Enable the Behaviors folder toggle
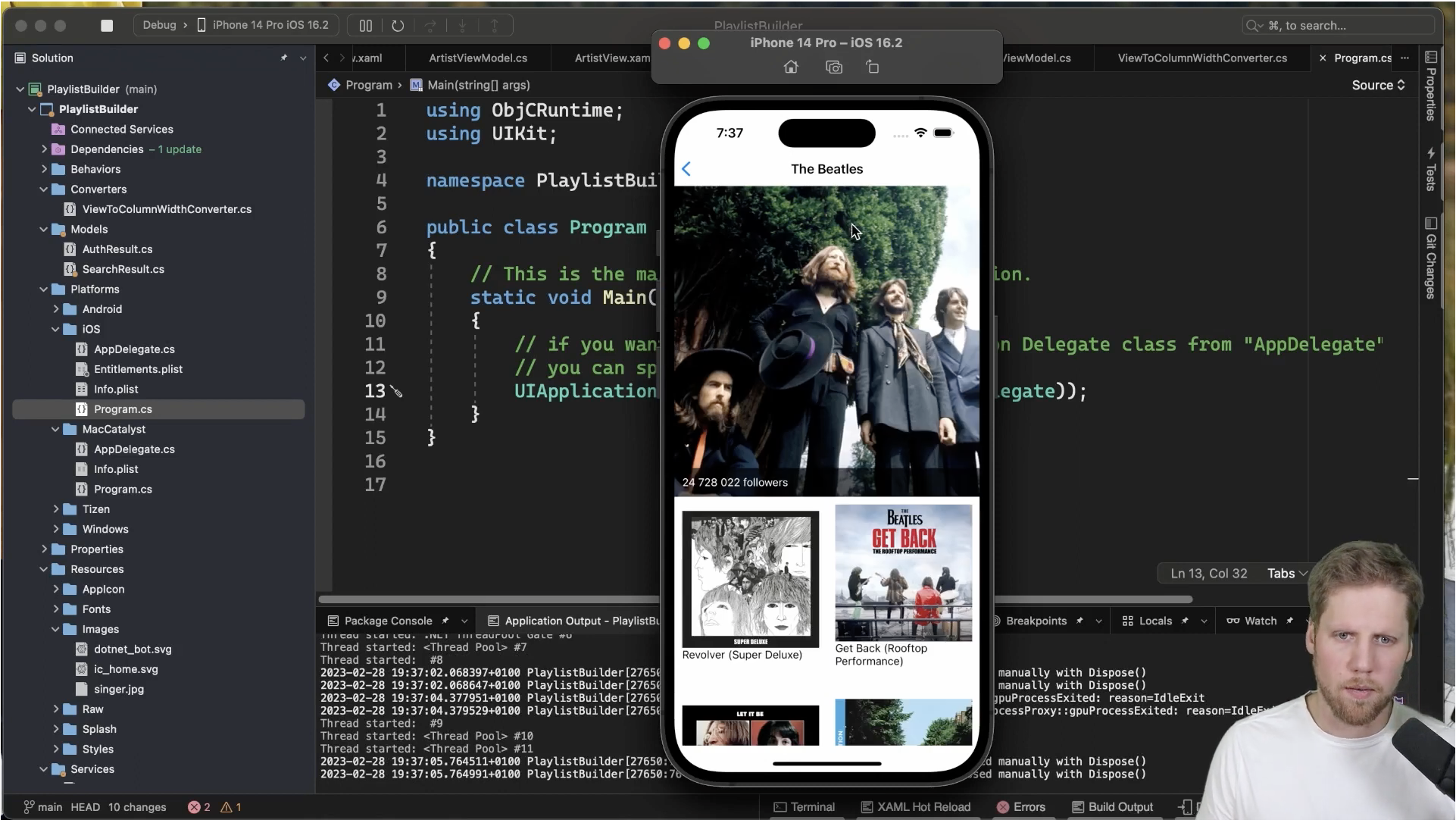Viewport: 1456px width, 823px height. (x=44, y=169)
